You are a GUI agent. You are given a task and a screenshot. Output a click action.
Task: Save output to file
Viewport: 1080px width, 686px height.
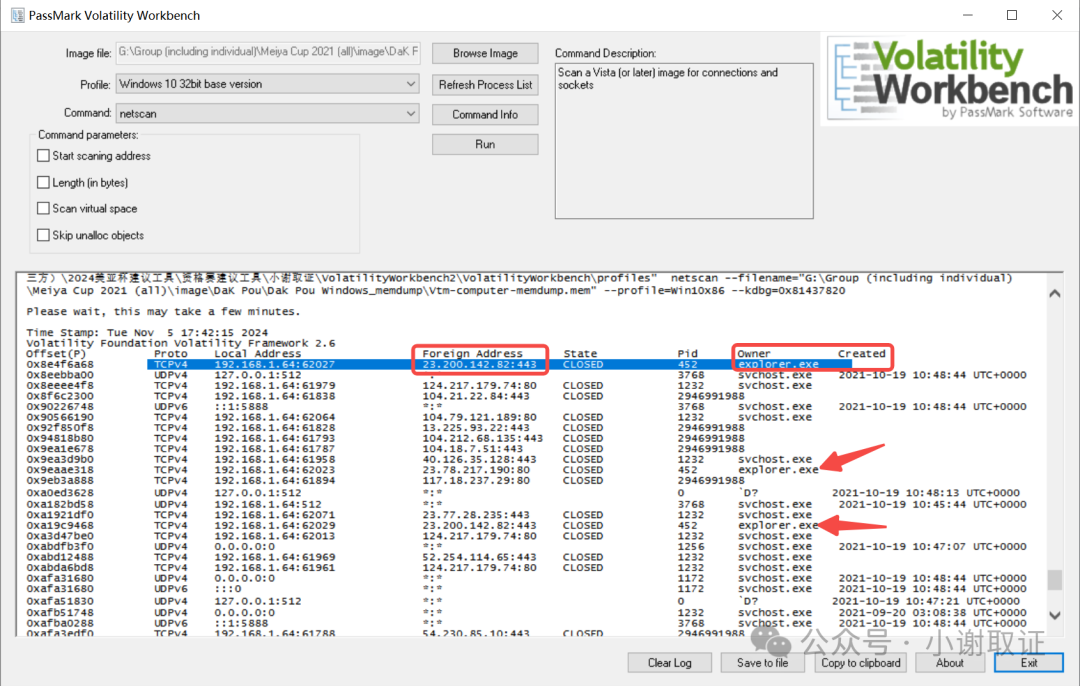point(762,663)
